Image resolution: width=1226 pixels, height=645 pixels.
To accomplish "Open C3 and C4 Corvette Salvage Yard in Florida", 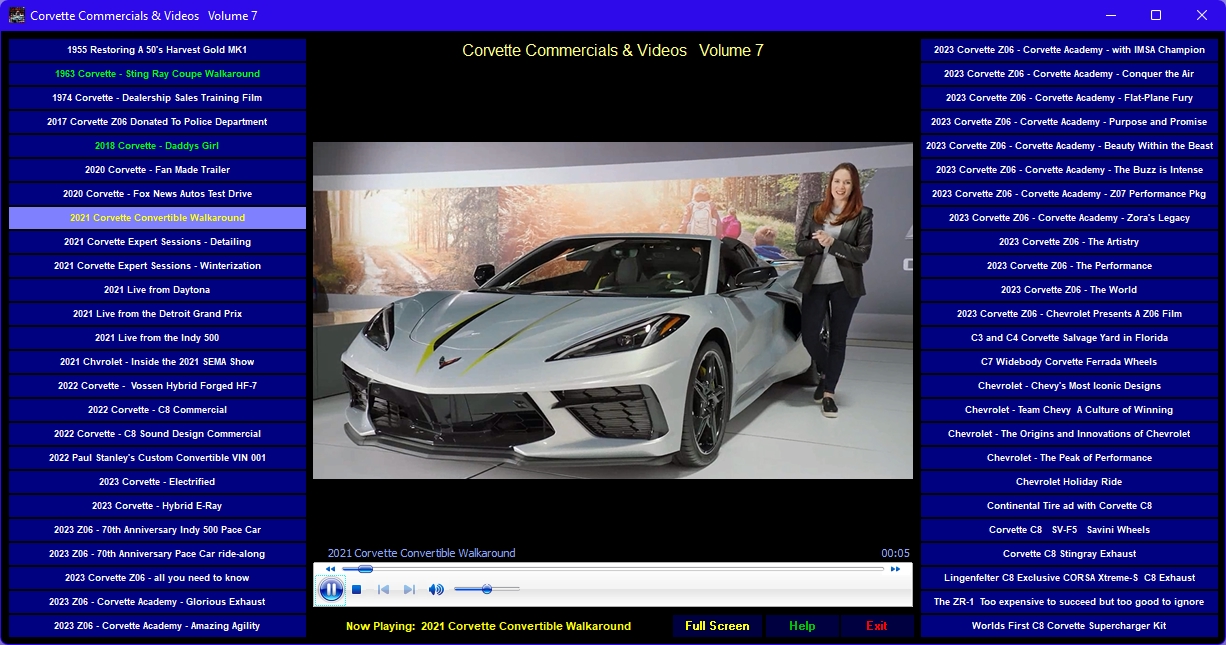I will tap(1069, 338).
